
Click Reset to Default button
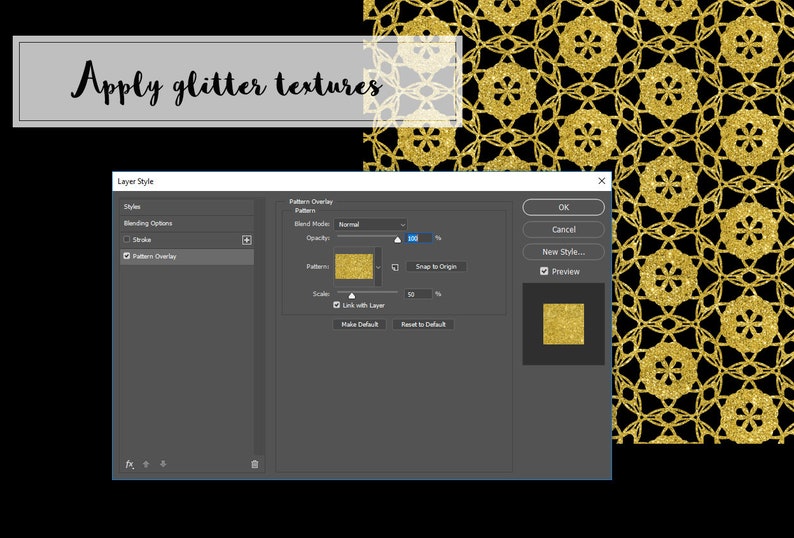pos(423,325)
